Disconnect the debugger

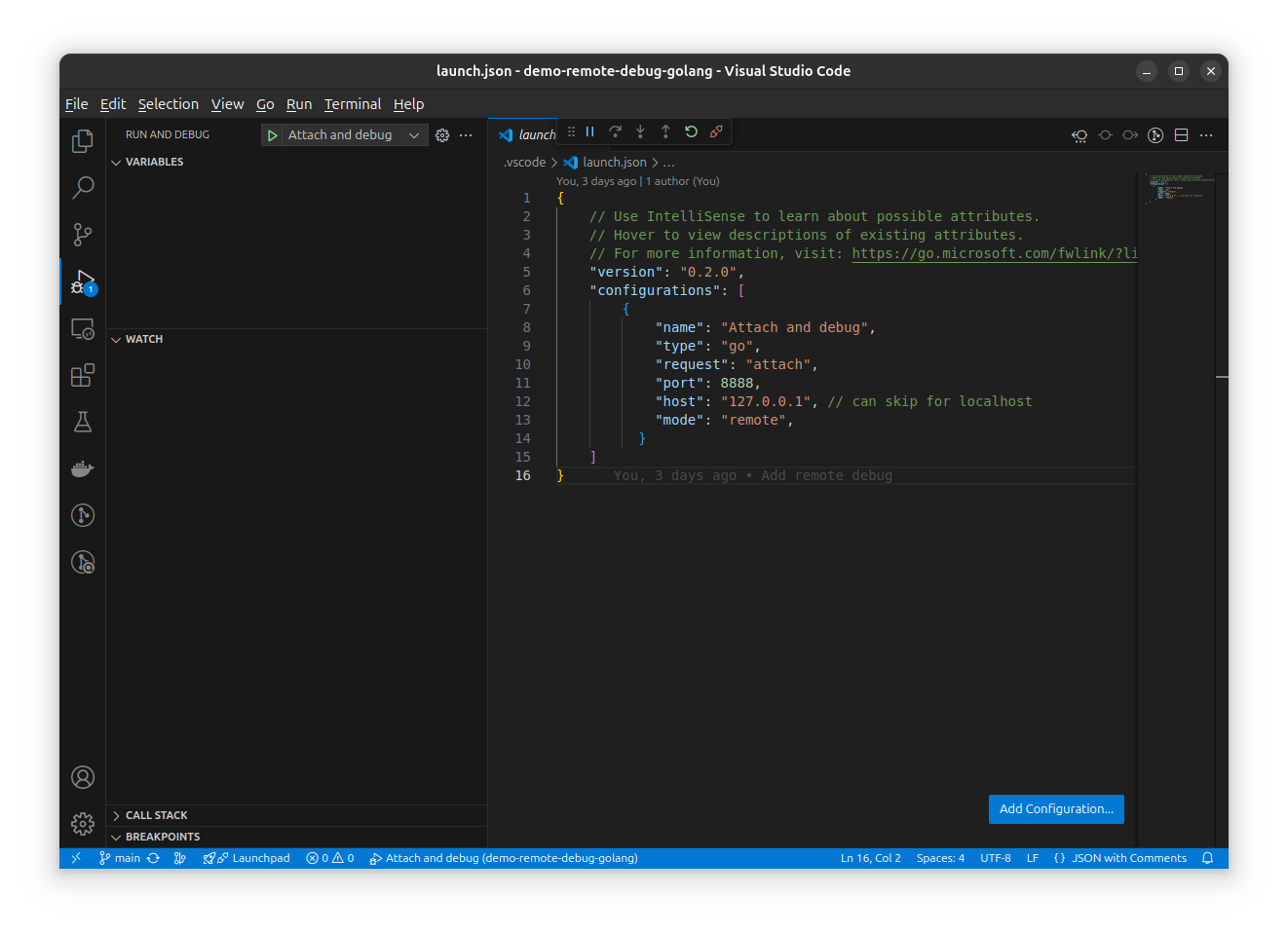[716, 131]
